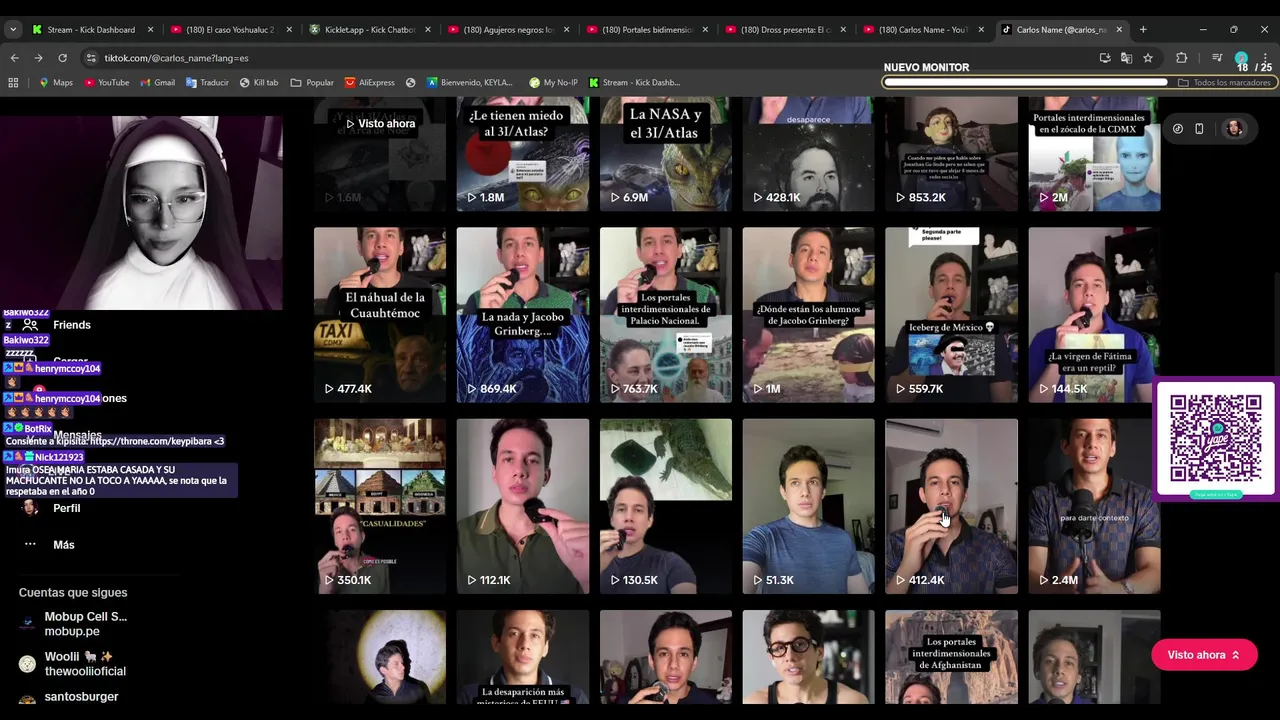Click the Yape QR code overlay
Viewport: 1280px width, 720px height.
click(1215, 438)
